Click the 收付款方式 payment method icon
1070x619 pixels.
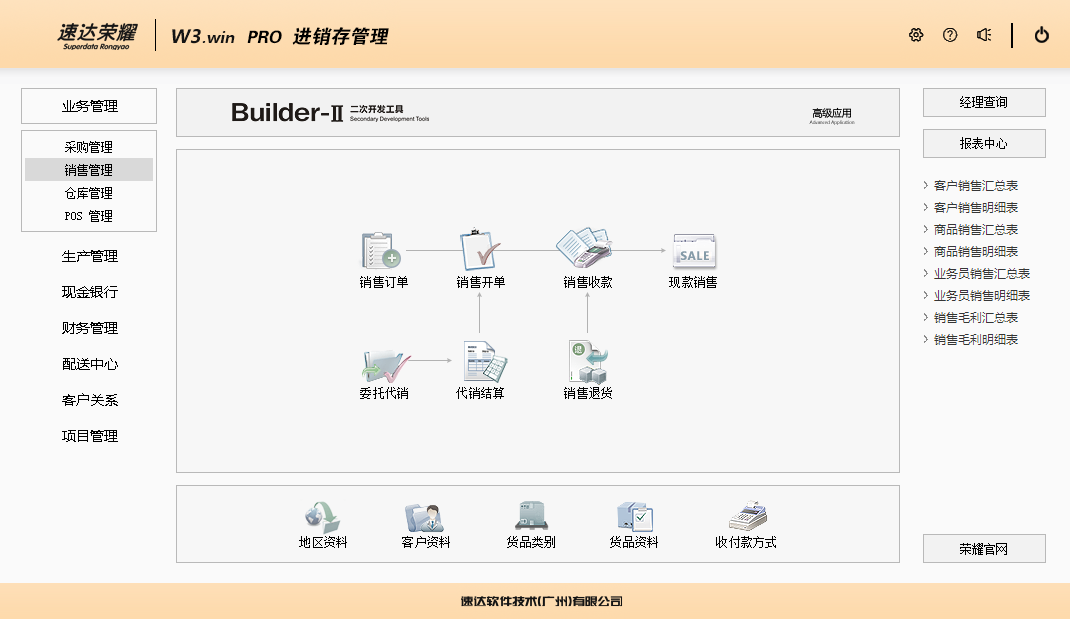[x=746, y=519]
